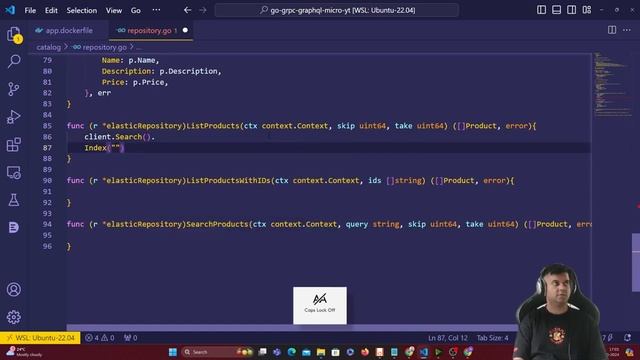Open the Remote Explorer view
This screenshot has width=640, height=360.
coord(14,172)
